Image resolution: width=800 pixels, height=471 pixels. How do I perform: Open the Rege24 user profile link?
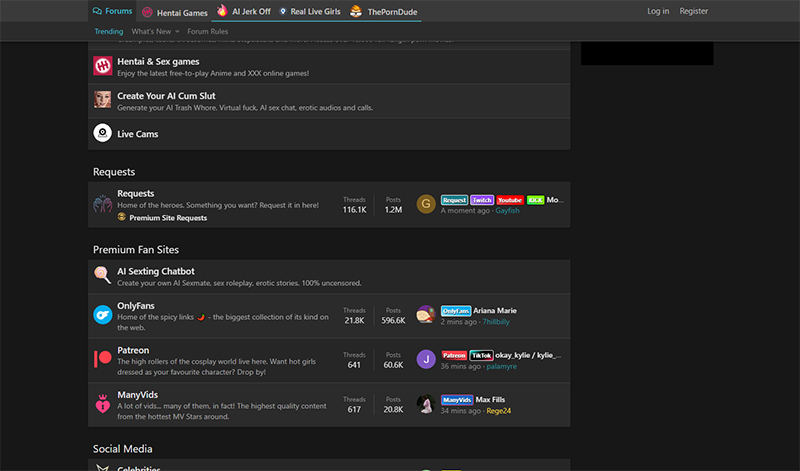point(498,410)
